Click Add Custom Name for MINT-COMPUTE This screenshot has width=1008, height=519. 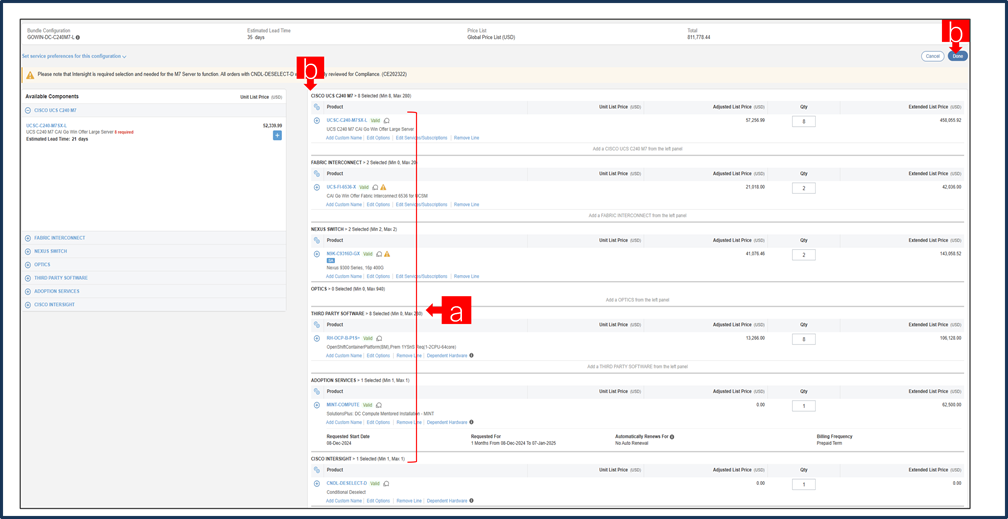[x=343, y=422]
